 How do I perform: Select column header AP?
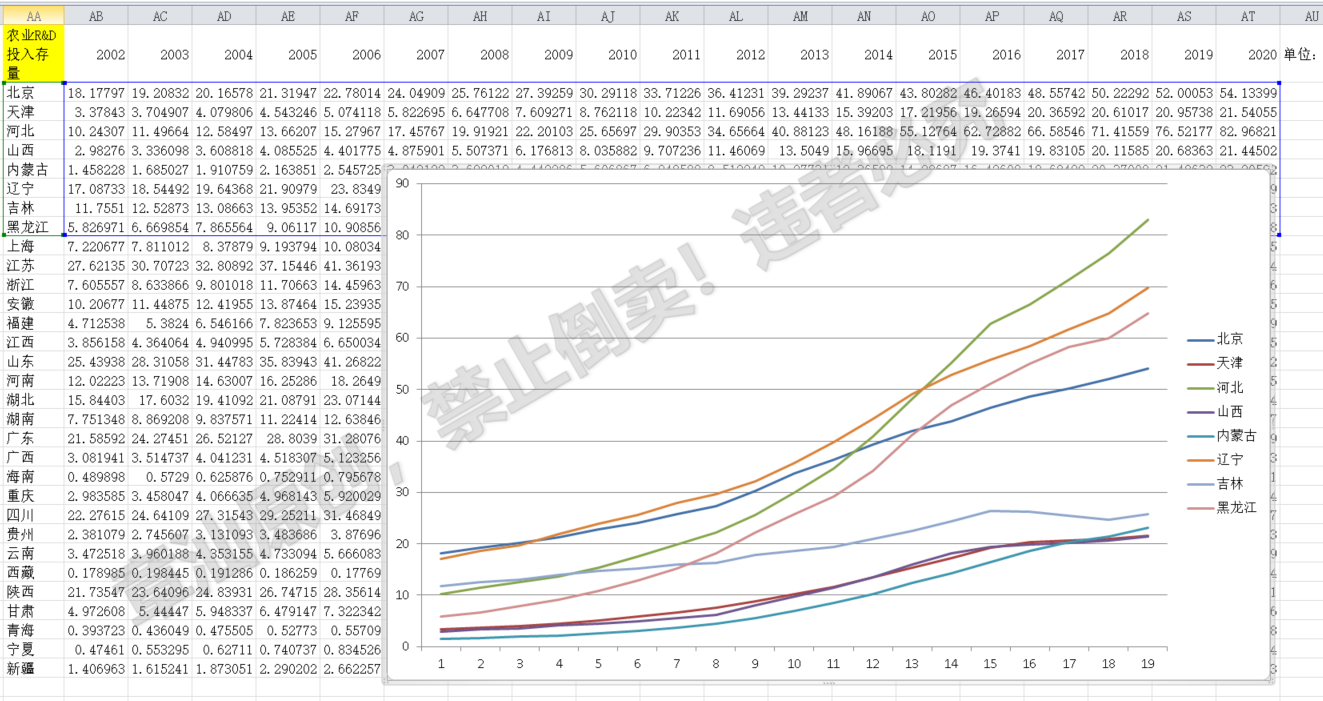click(992, 16)
